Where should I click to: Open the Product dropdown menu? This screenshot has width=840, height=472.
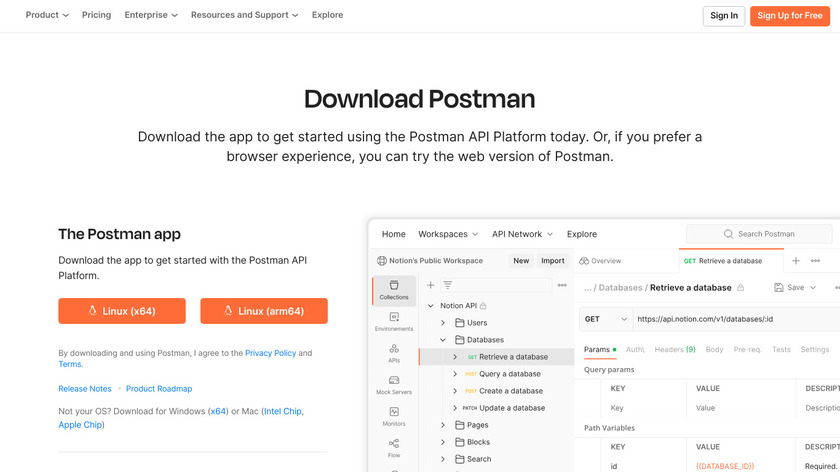tap(47, 15)
